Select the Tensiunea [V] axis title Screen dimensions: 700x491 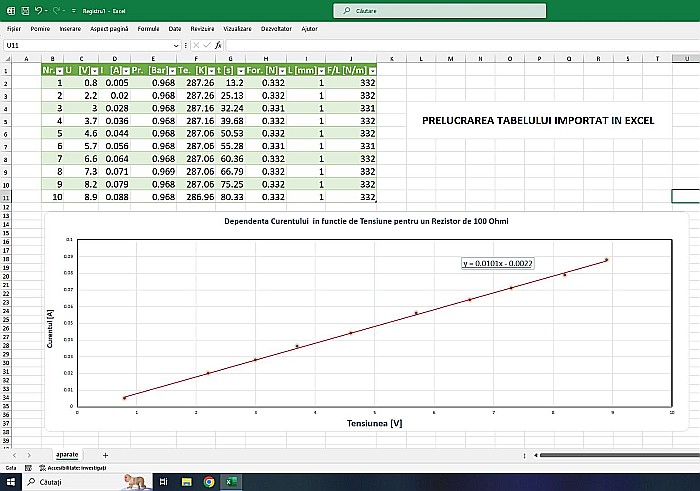(374, 423)
